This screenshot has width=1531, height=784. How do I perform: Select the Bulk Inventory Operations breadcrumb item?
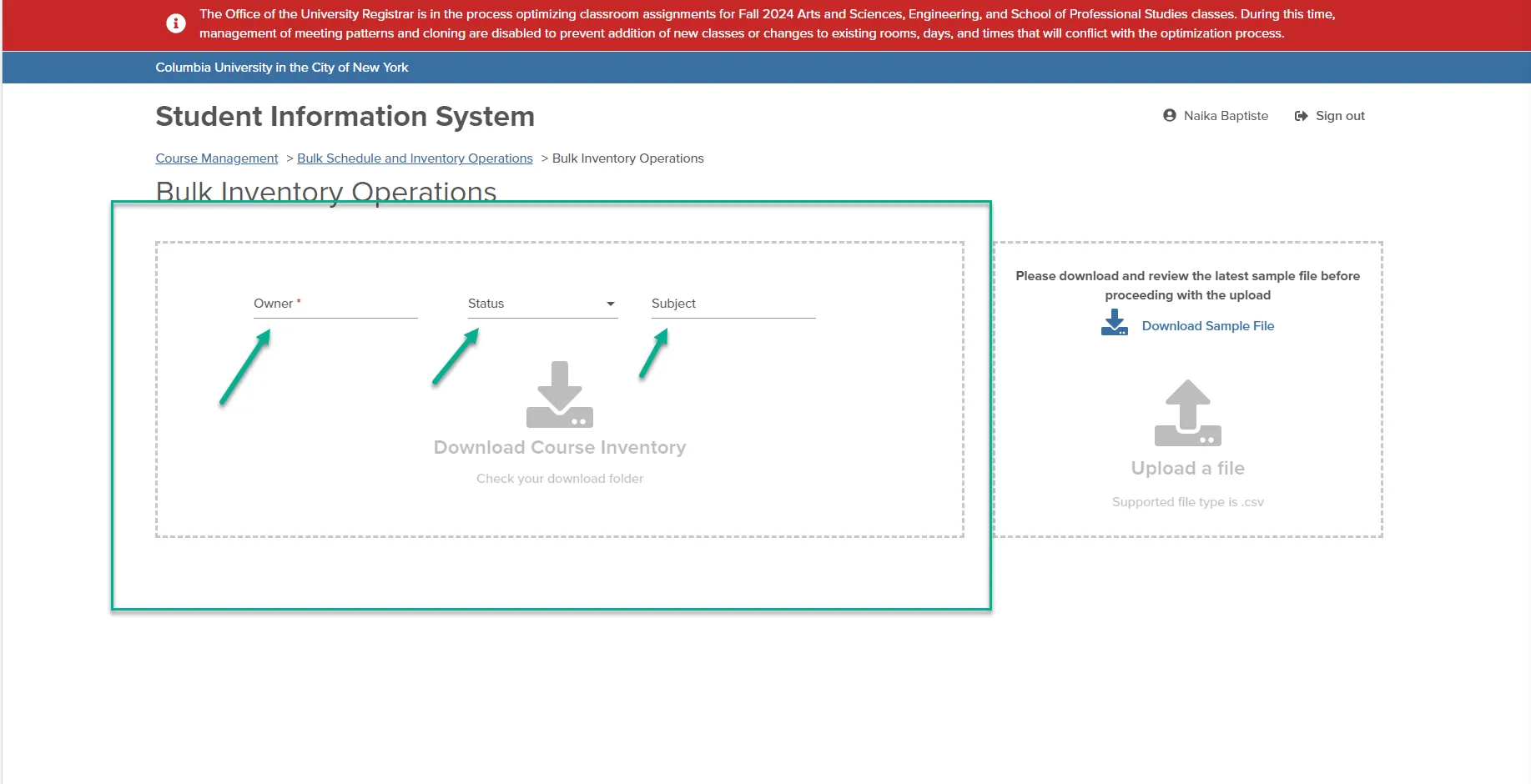pyautogui.click(x=628, y=158)
